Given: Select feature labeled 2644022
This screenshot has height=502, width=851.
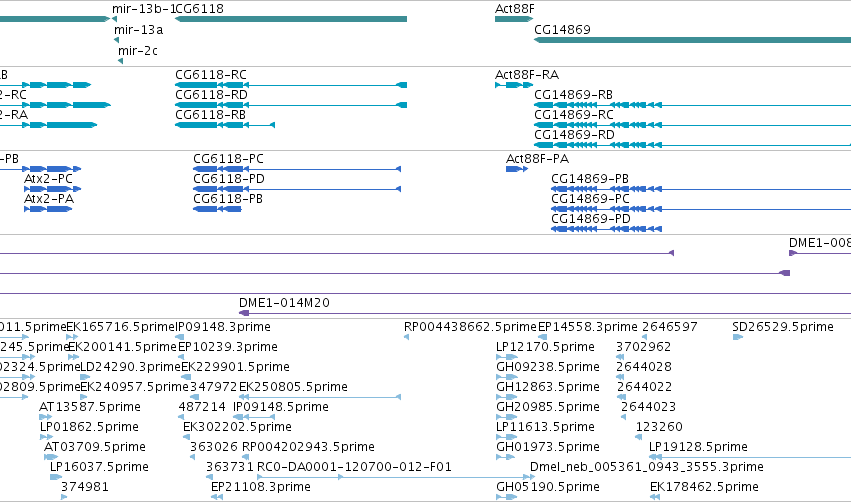Looking at the screenshot, I should point(644,387).
